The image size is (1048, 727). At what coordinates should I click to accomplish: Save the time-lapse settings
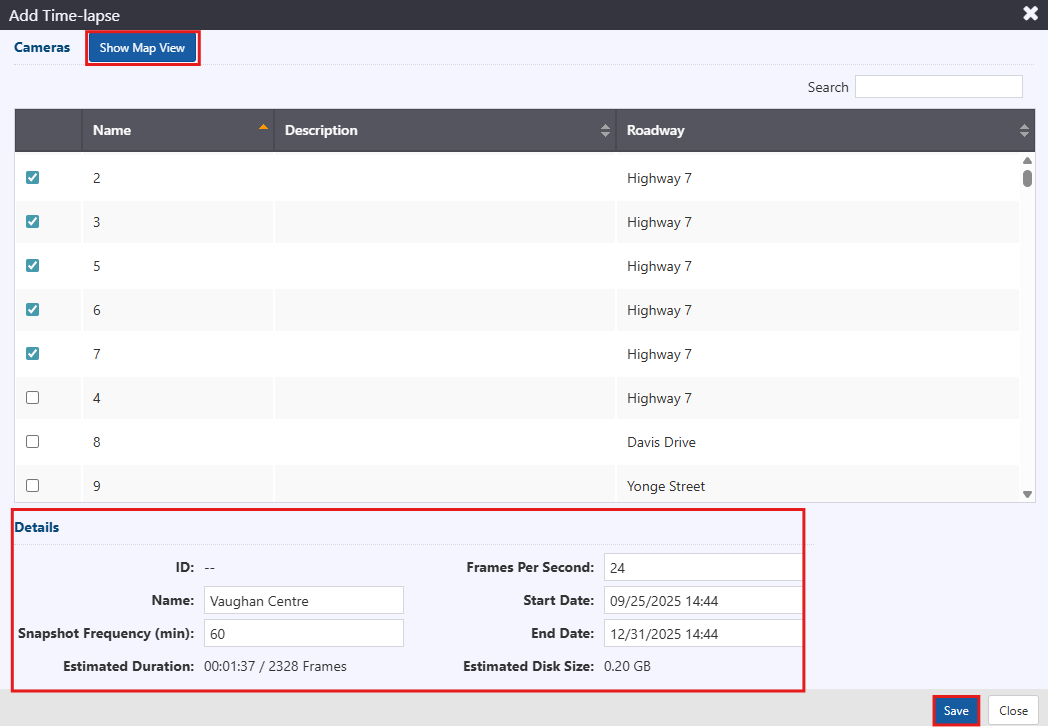[956, 710]
